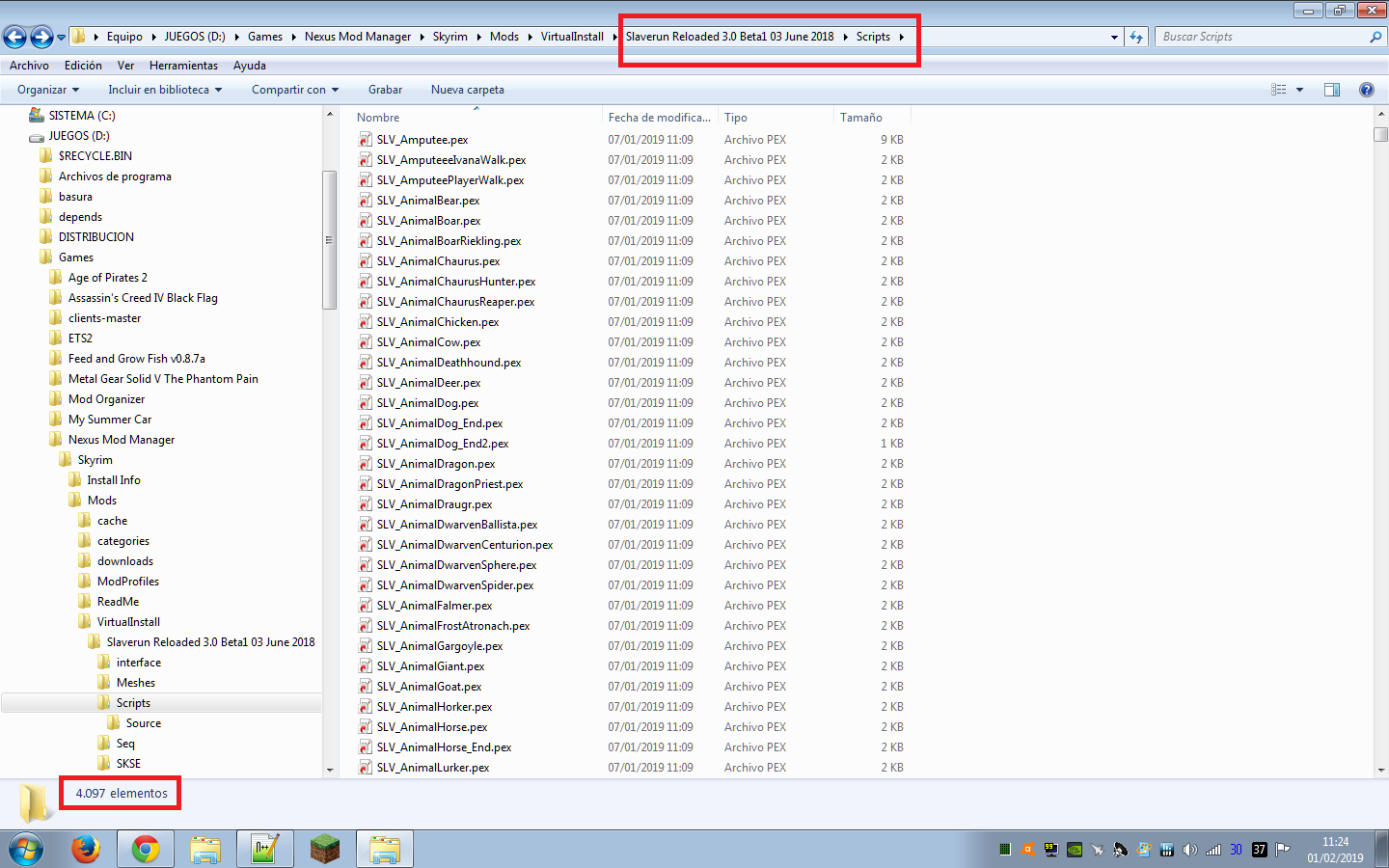Click the Windows Start button

point(26,849)
